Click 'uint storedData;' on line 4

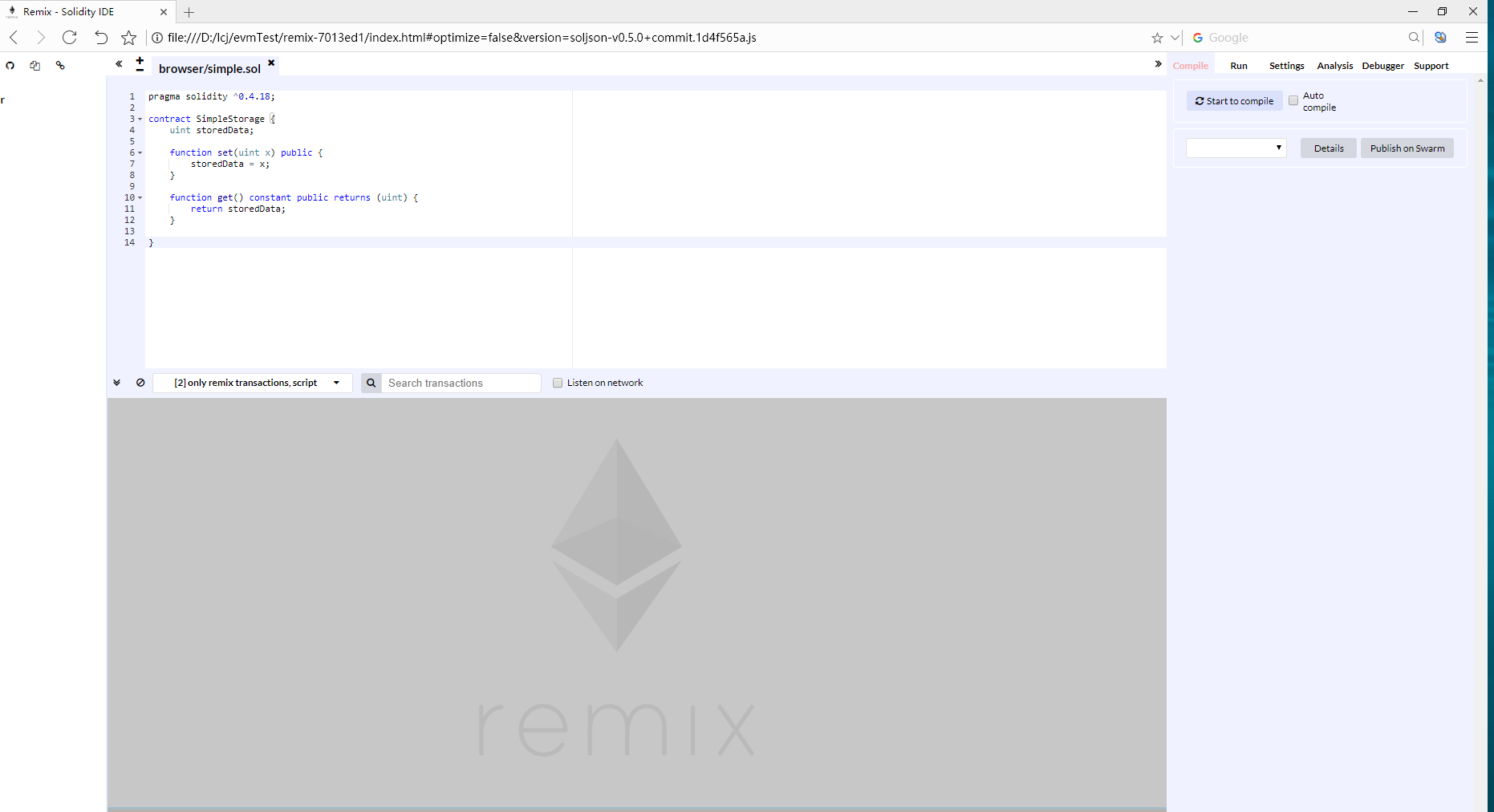[x=212, y=130]
